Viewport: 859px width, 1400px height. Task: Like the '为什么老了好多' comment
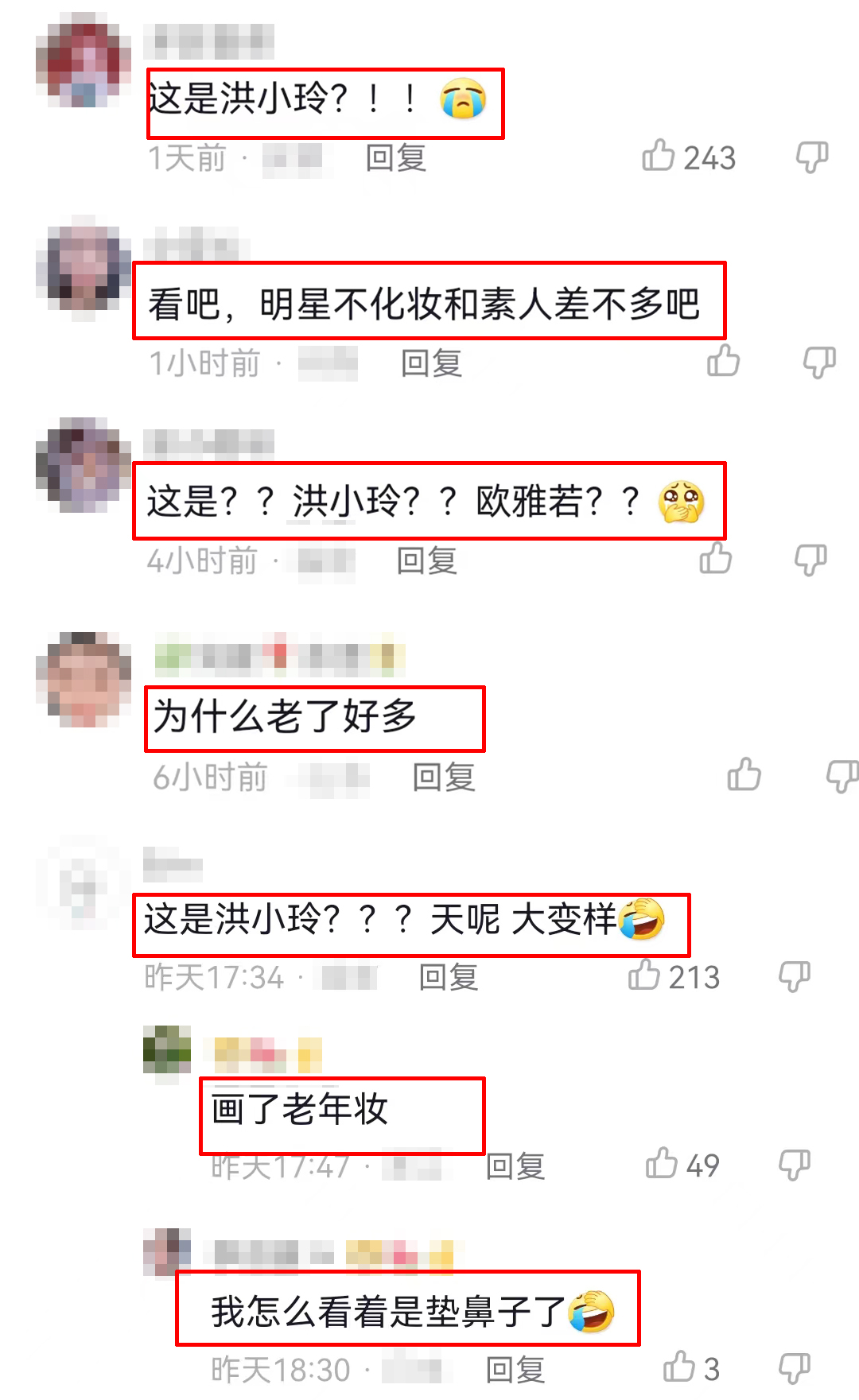tap(744, 774)
